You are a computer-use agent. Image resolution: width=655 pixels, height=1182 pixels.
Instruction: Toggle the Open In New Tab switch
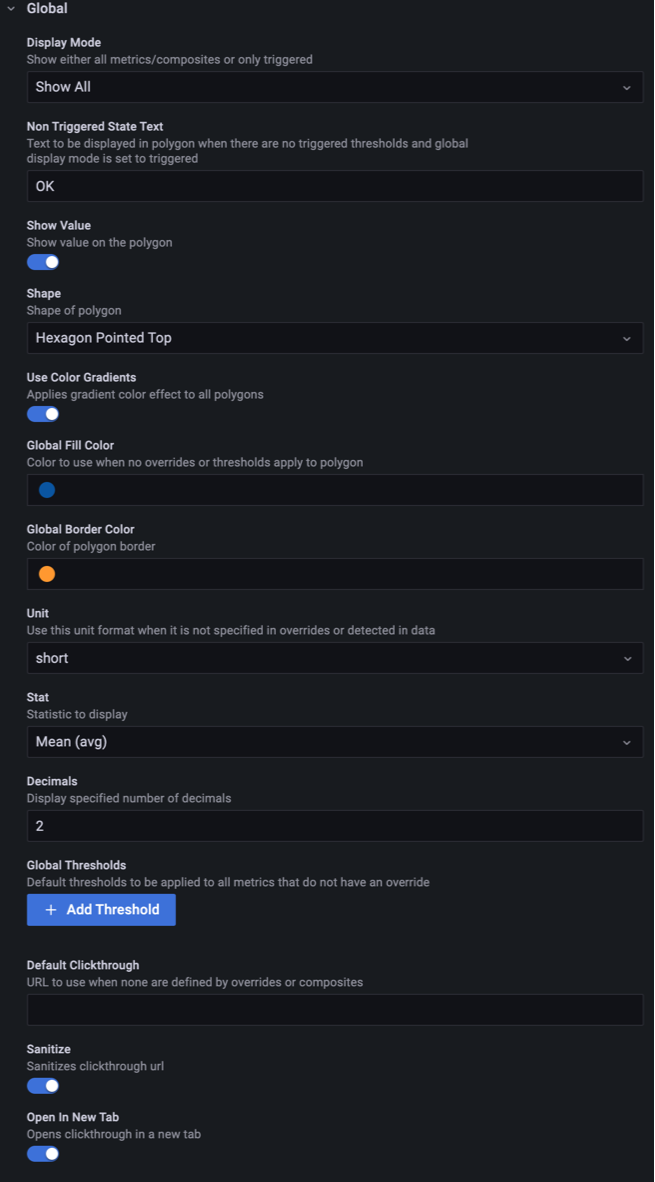[43, 1154]
